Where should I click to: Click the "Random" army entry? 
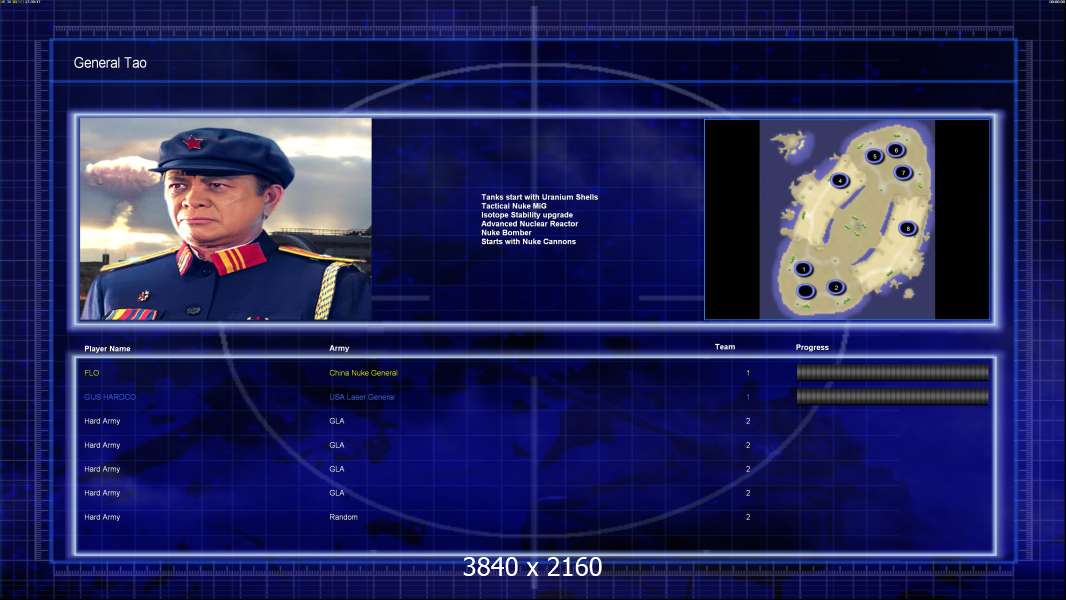343,517
